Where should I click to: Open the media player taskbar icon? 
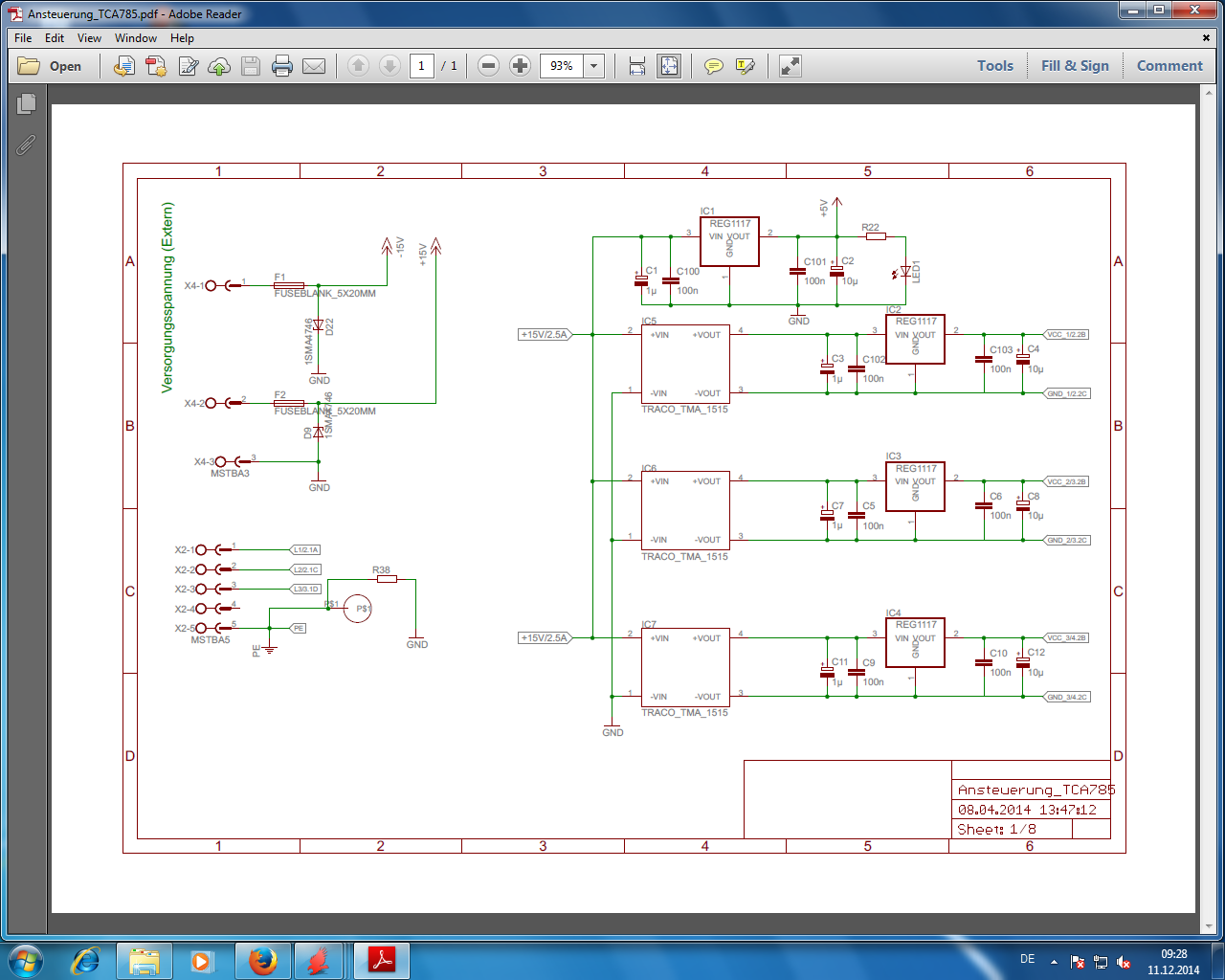(201, 960)
